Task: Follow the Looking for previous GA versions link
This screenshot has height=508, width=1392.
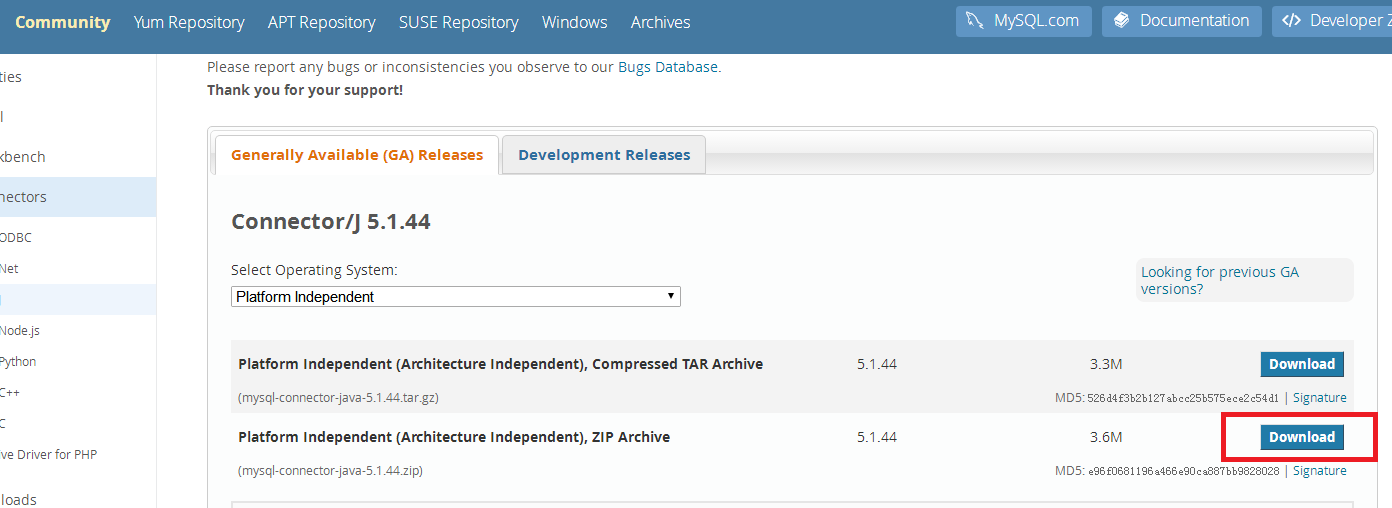Action: coord(1220,280)
